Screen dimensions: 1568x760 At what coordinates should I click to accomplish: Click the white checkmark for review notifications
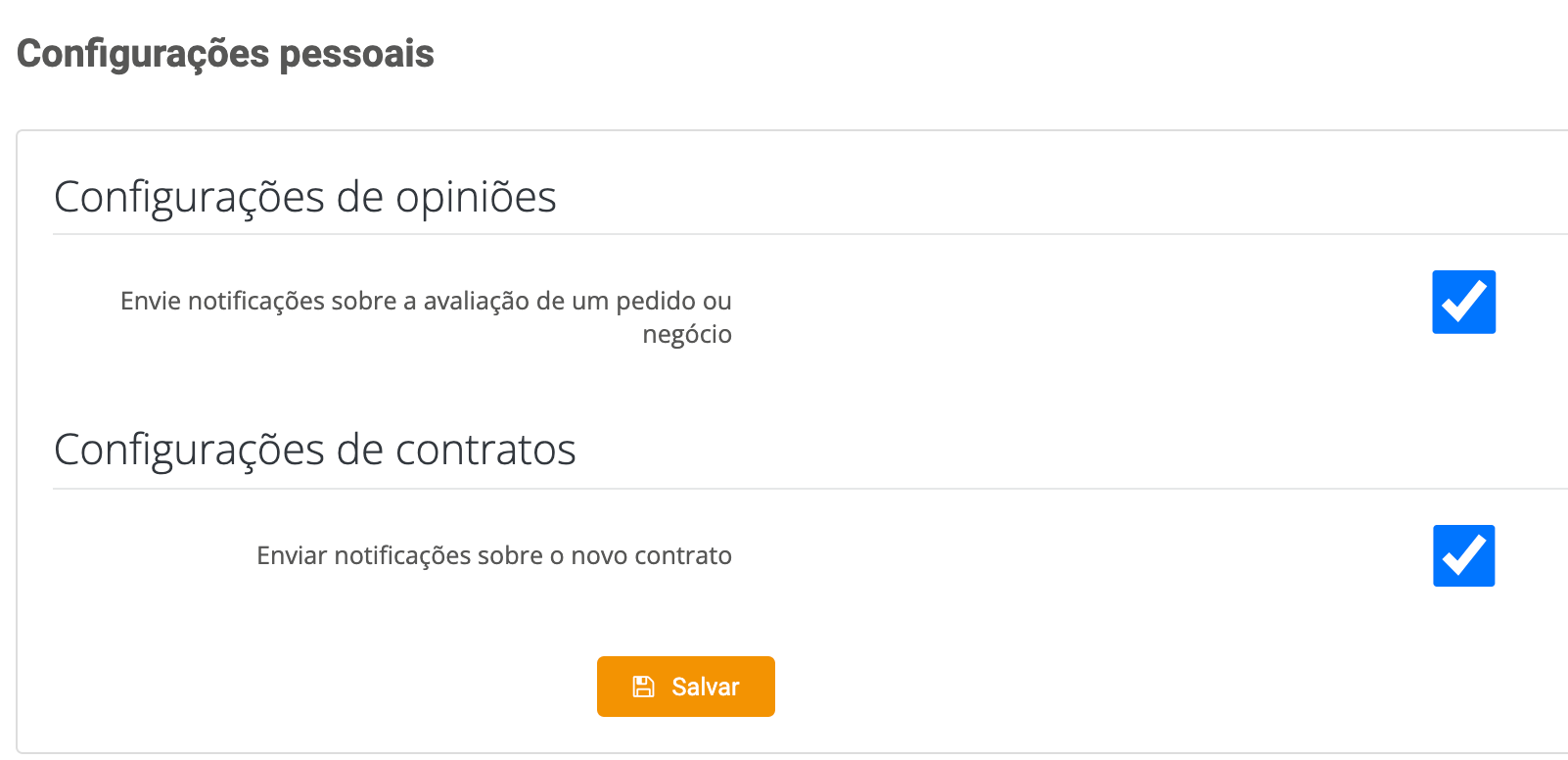coord(1464,302)
